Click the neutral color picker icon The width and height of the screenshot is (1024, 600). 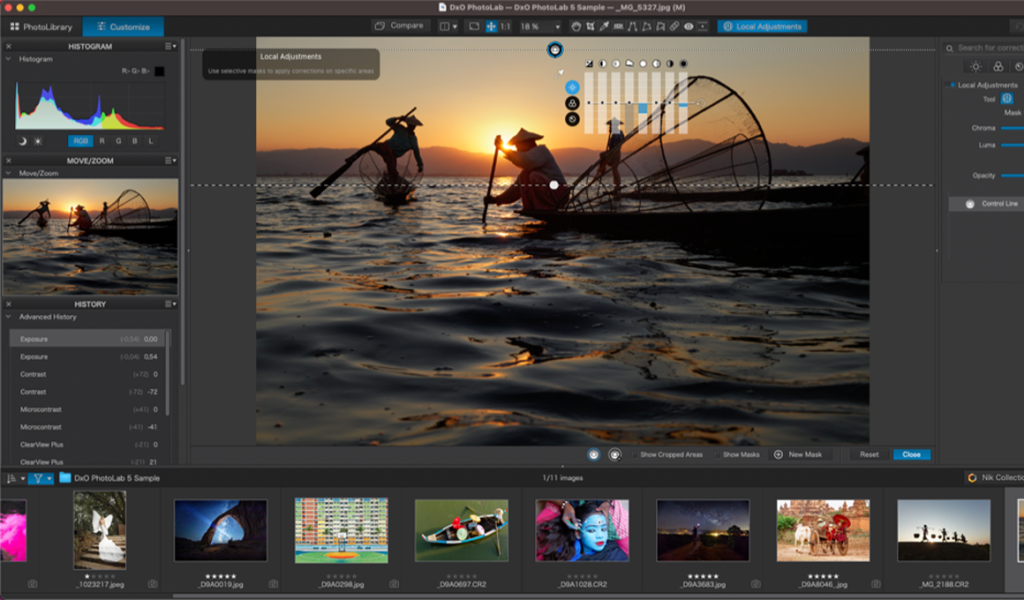pyautogui.click(x=703, y=27)
